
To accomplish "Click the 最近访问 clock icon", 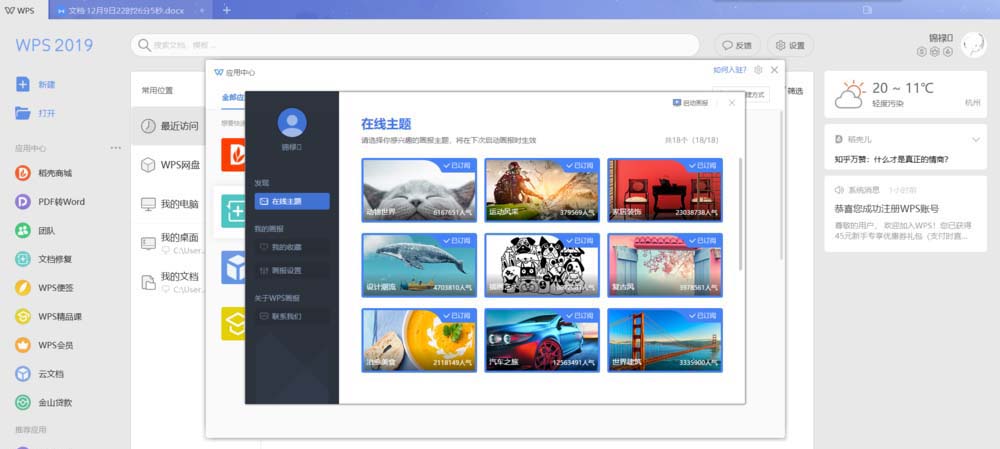I will point(148,126).
